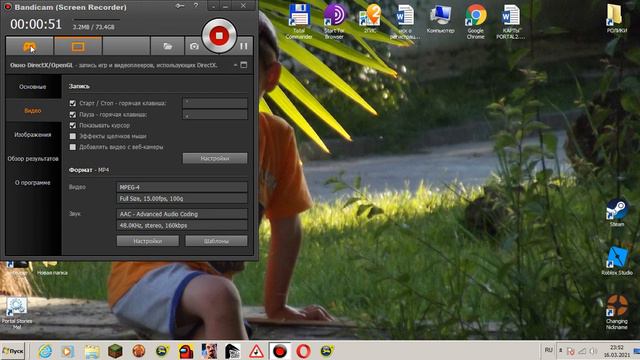Click the Full Size, 15.00fps, 100q field

click(182, 198)
